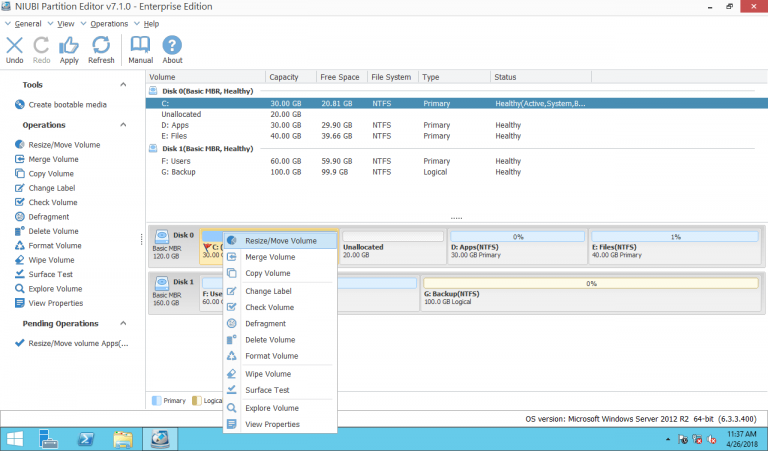Click the Refresh toolbar icon
This screenshot has height=451, width=768.
[x=101, y=50]
